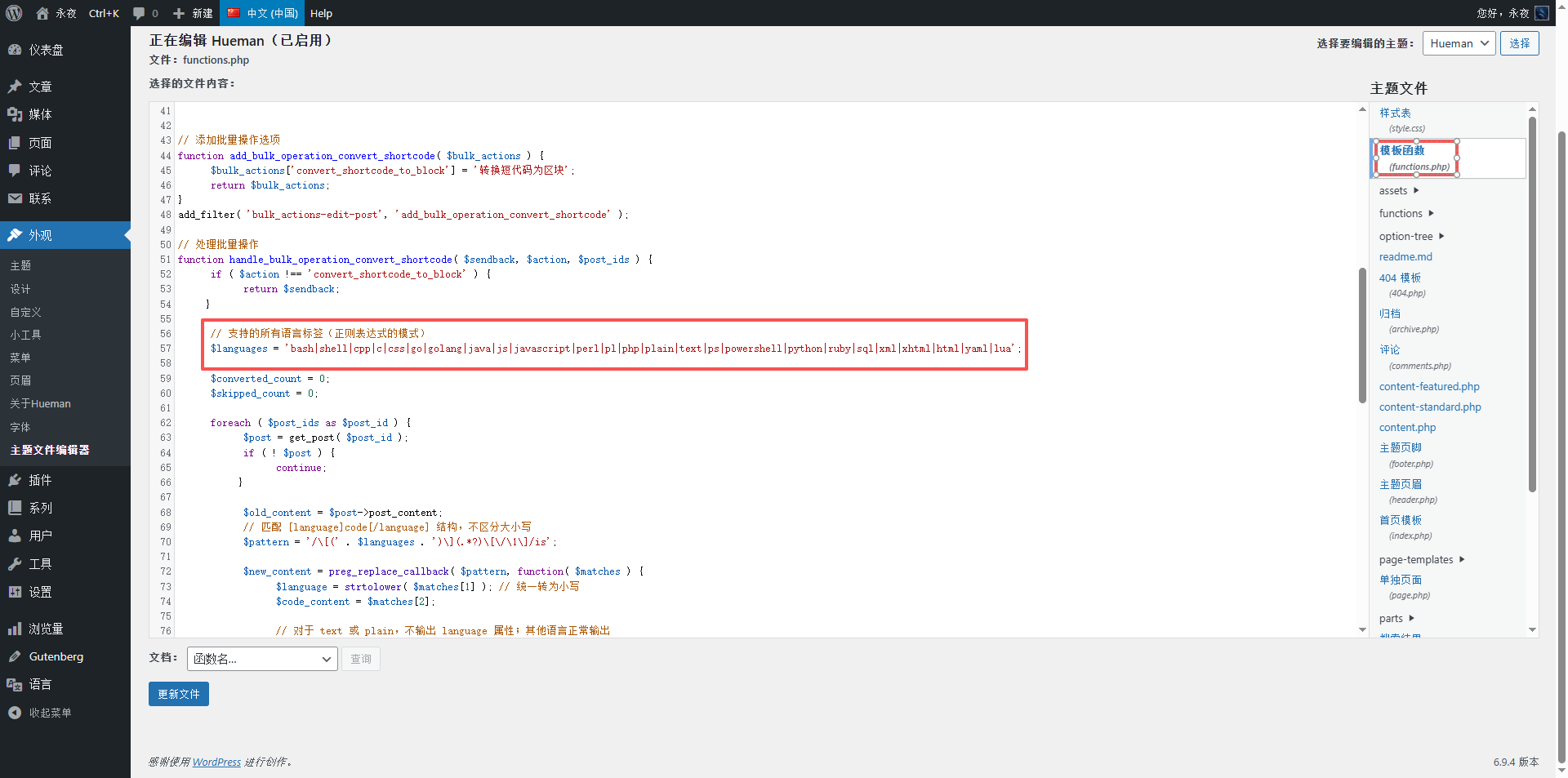Open content-featured.php file
This screenshot has height=778, width=1568.
point(1429,386)
